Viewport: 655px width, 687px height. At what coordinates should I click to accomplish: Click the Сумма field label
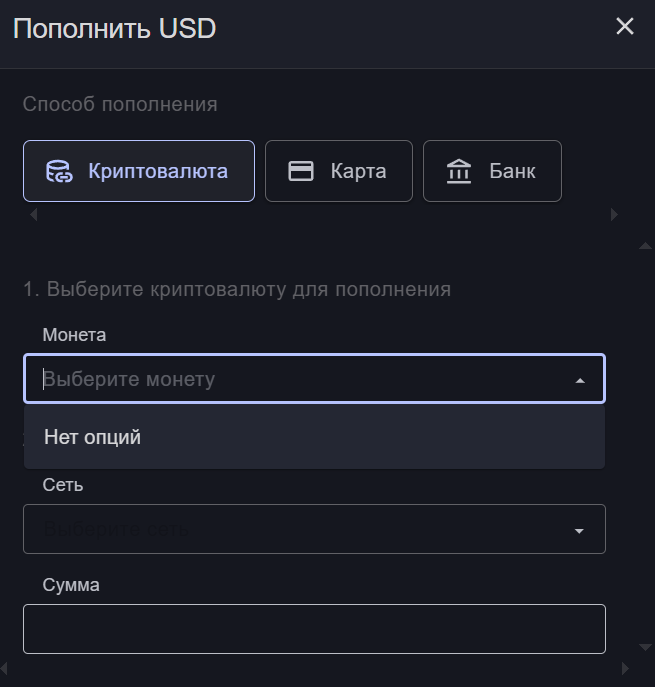71,585
